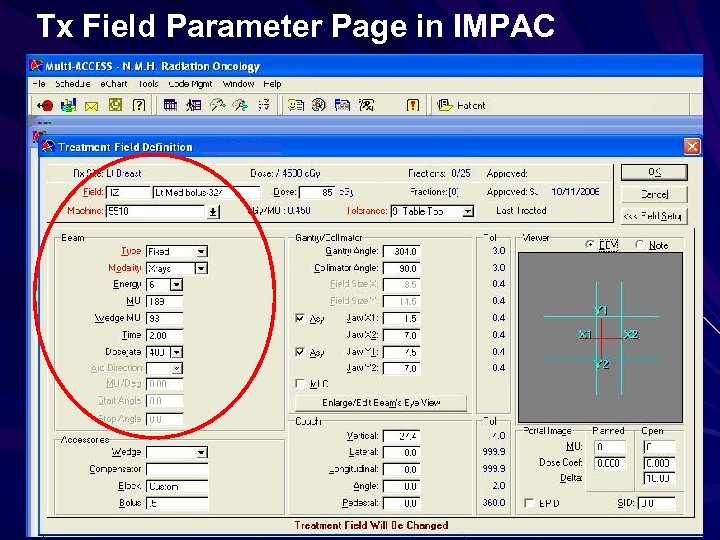720x540 pixels.
Task: Click the Multi-ACCESS title bar app icon
Action: pos(36,66)
